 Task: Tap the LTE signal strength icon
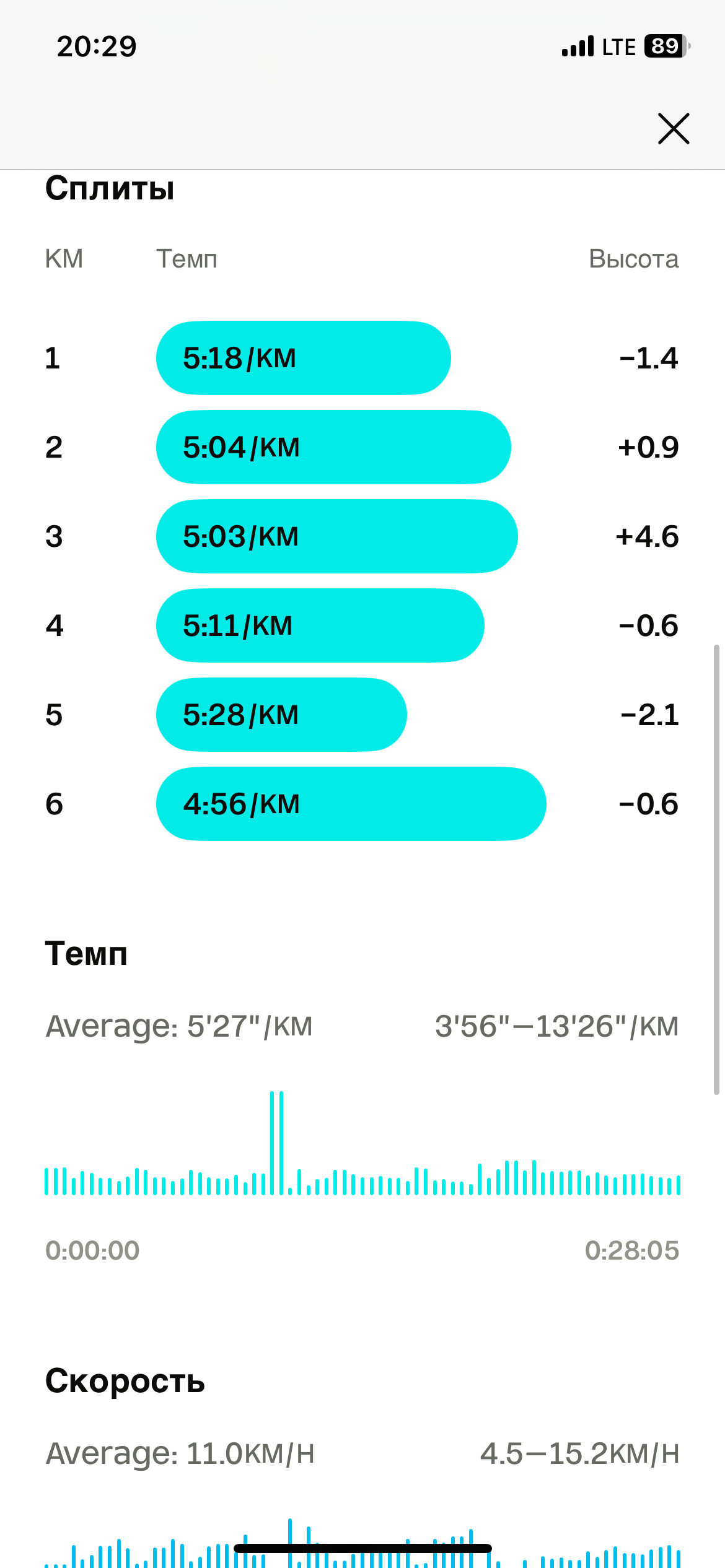tap(578, 46)
